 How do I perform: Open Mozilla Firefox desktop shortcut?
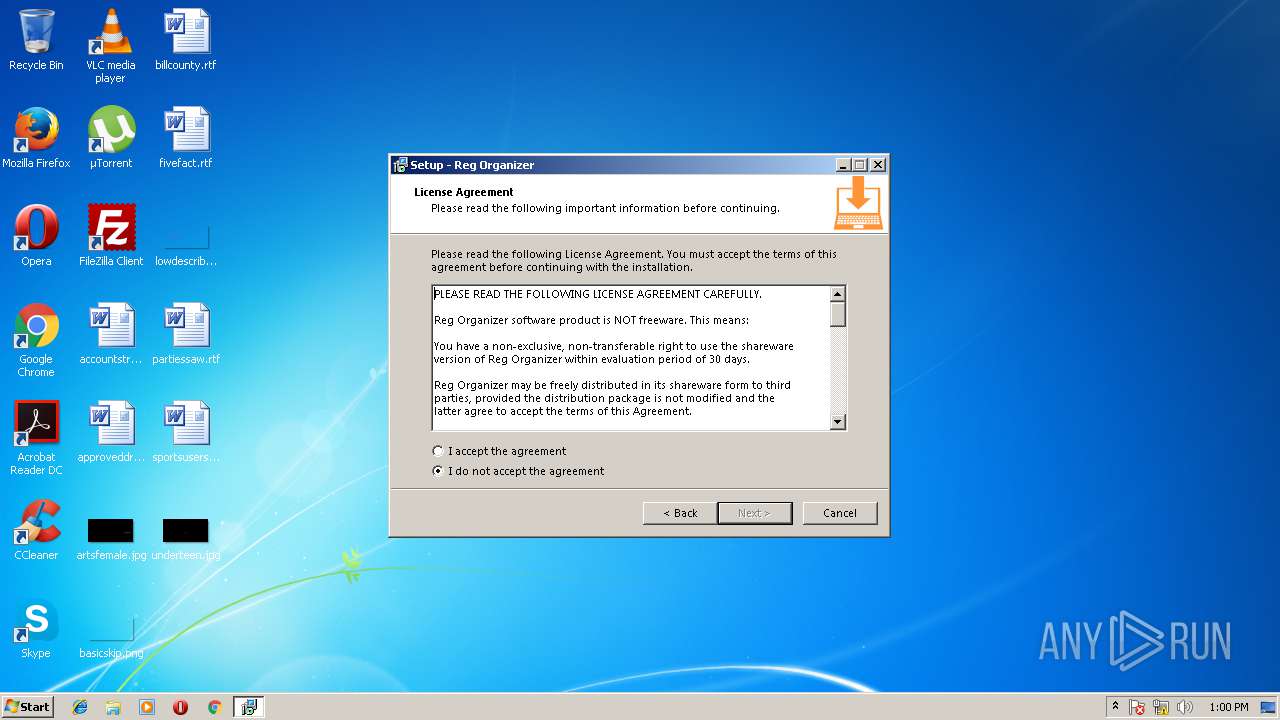point(36,139)
